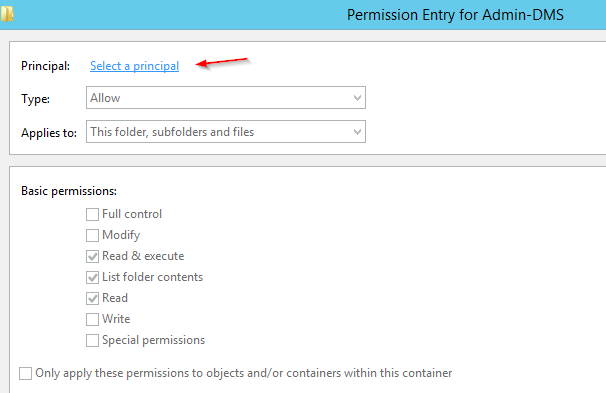Viewport: 606px width, 393px height.
Task: Expand the Applies to dropdown arrow
Action: pyautogui.click(x=357, y=132)
